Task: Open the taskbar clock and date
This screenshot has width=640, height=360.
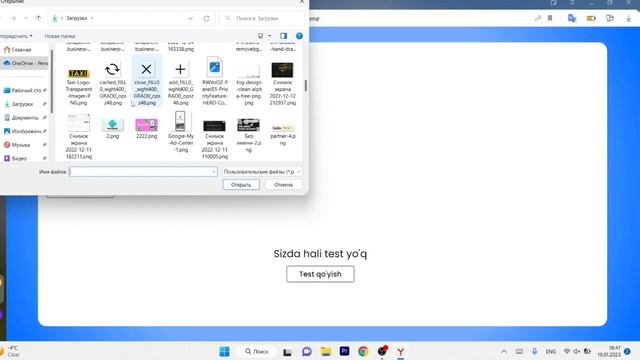Action: point(609,351)
